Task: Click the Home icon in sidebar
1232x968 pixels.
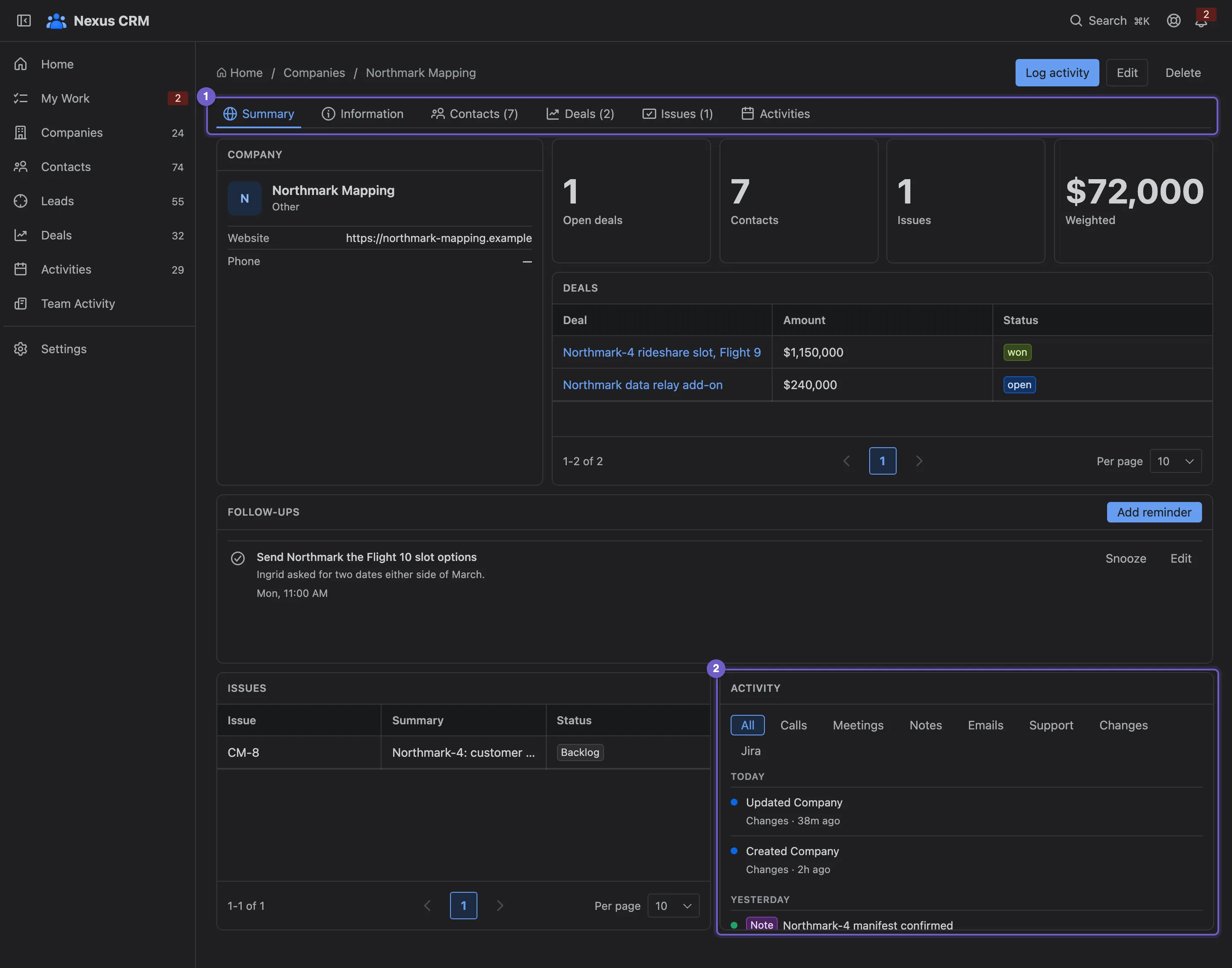Action: tap(21, 64)
